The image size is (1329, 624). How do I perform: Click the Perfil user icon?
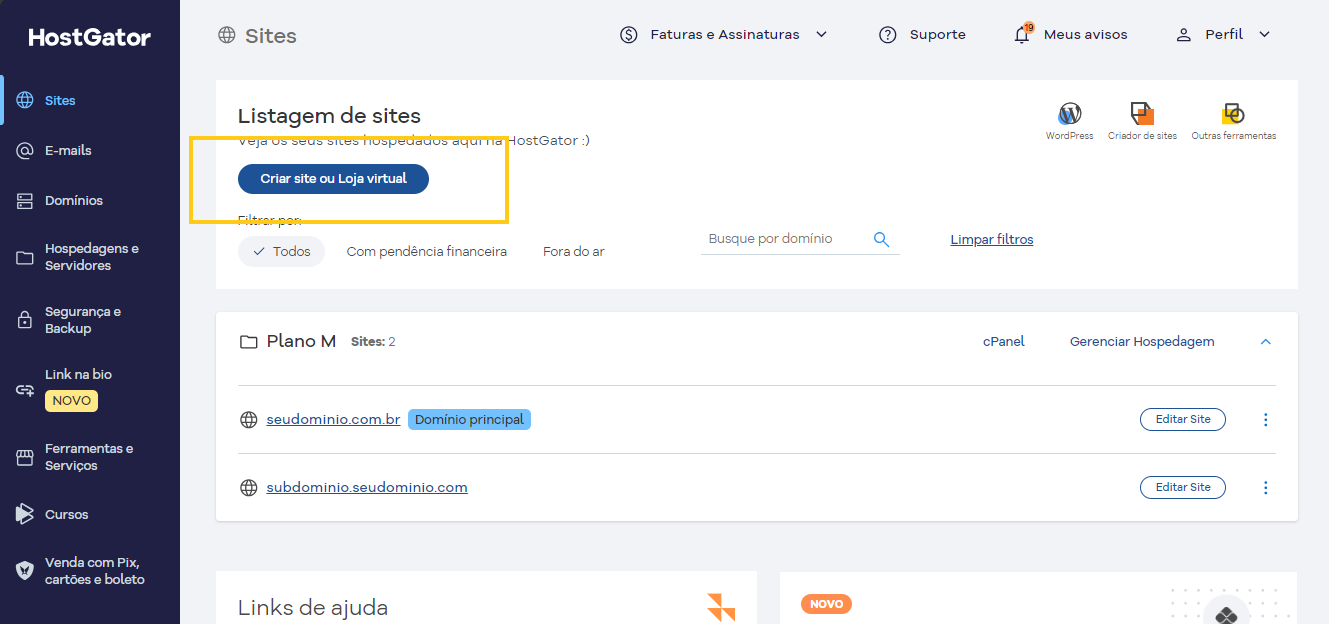pyautogui.click(x=1184, y=35)
